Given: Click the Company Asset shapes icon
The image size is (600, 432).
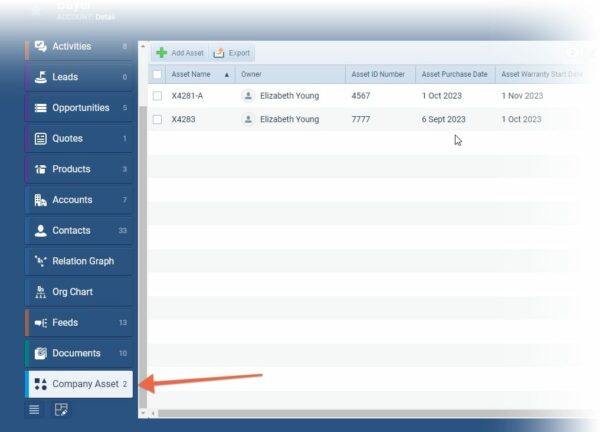Looking at the screenshot, I should [41, 384].
